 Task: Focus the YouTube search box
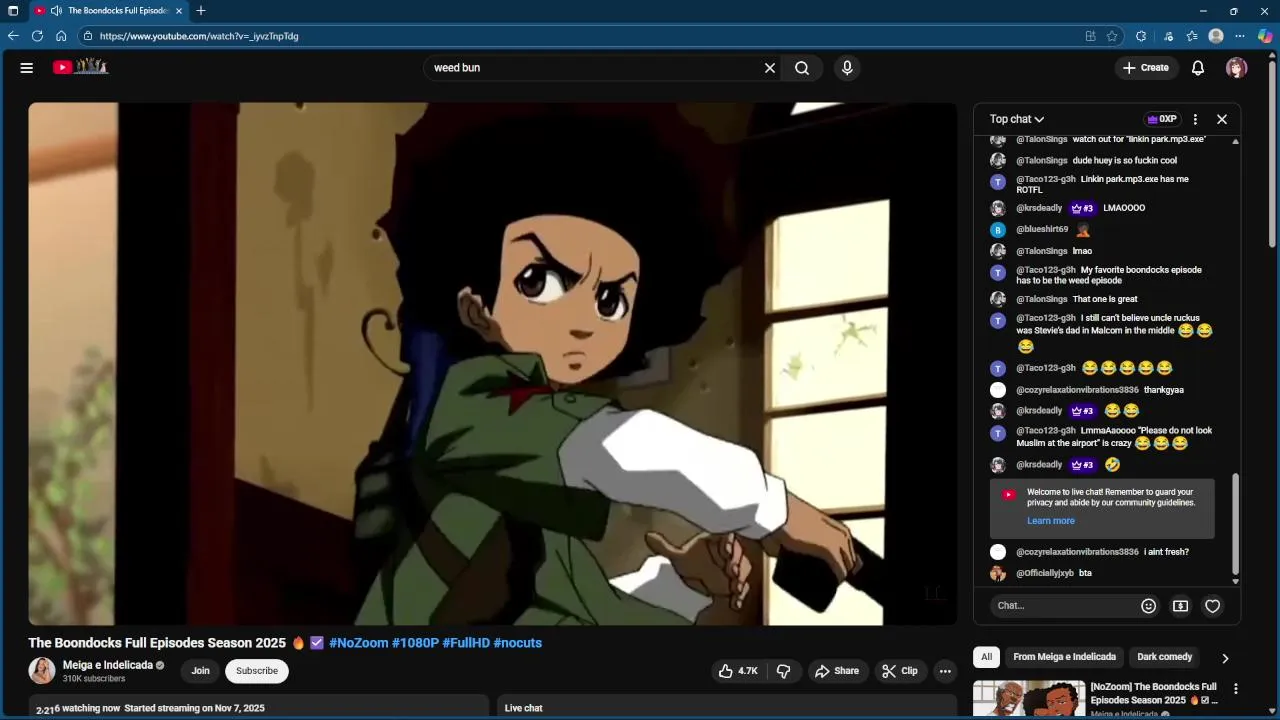(595, 68)
